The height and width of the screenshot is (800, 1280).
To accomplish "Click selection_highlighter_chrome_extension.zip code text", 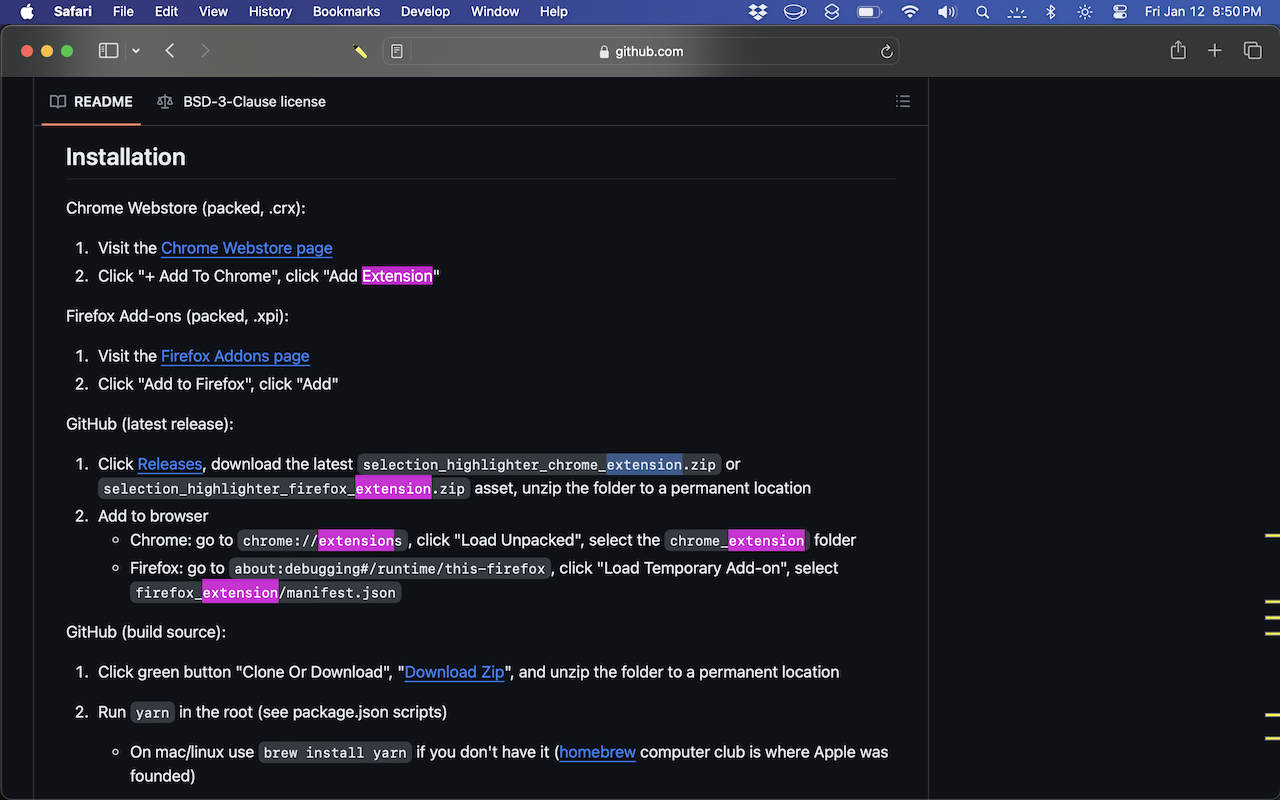I will tap(539, 464).
